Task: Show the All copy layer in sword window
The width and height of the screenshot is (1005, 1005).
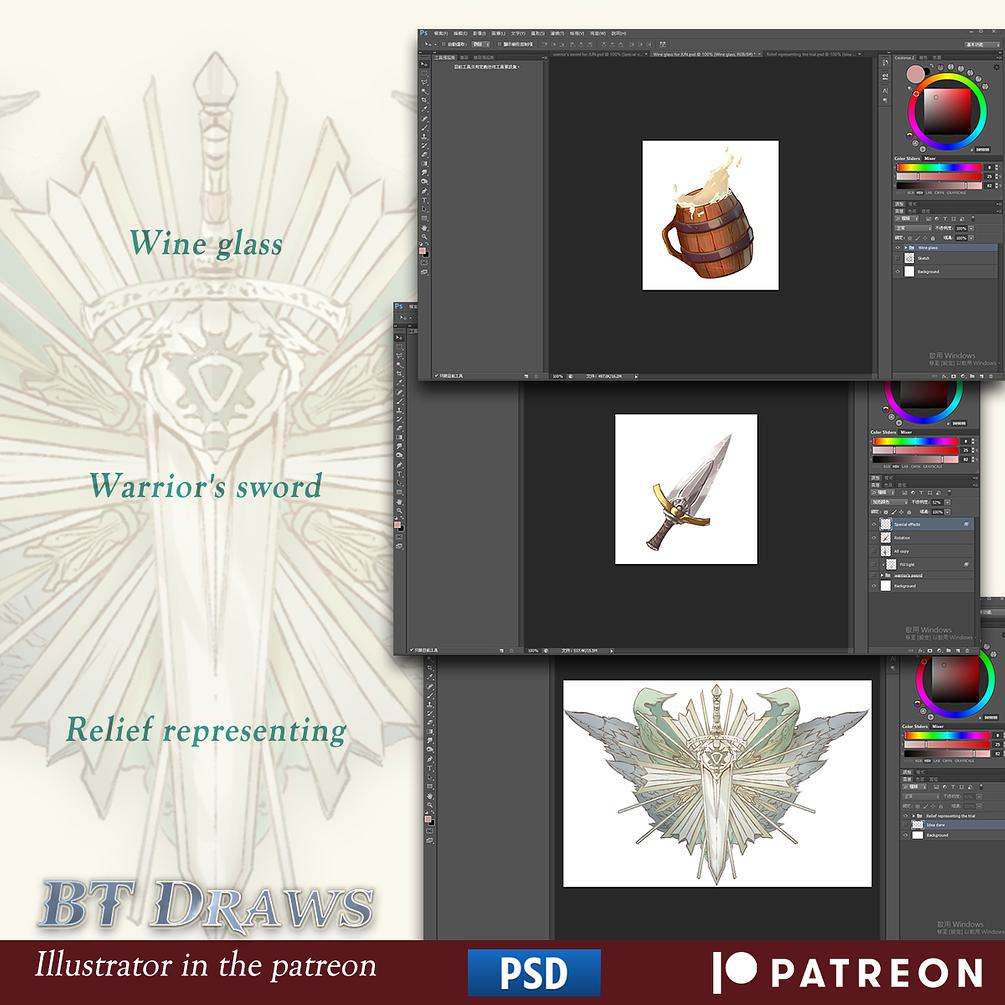Action: [874, 551]
